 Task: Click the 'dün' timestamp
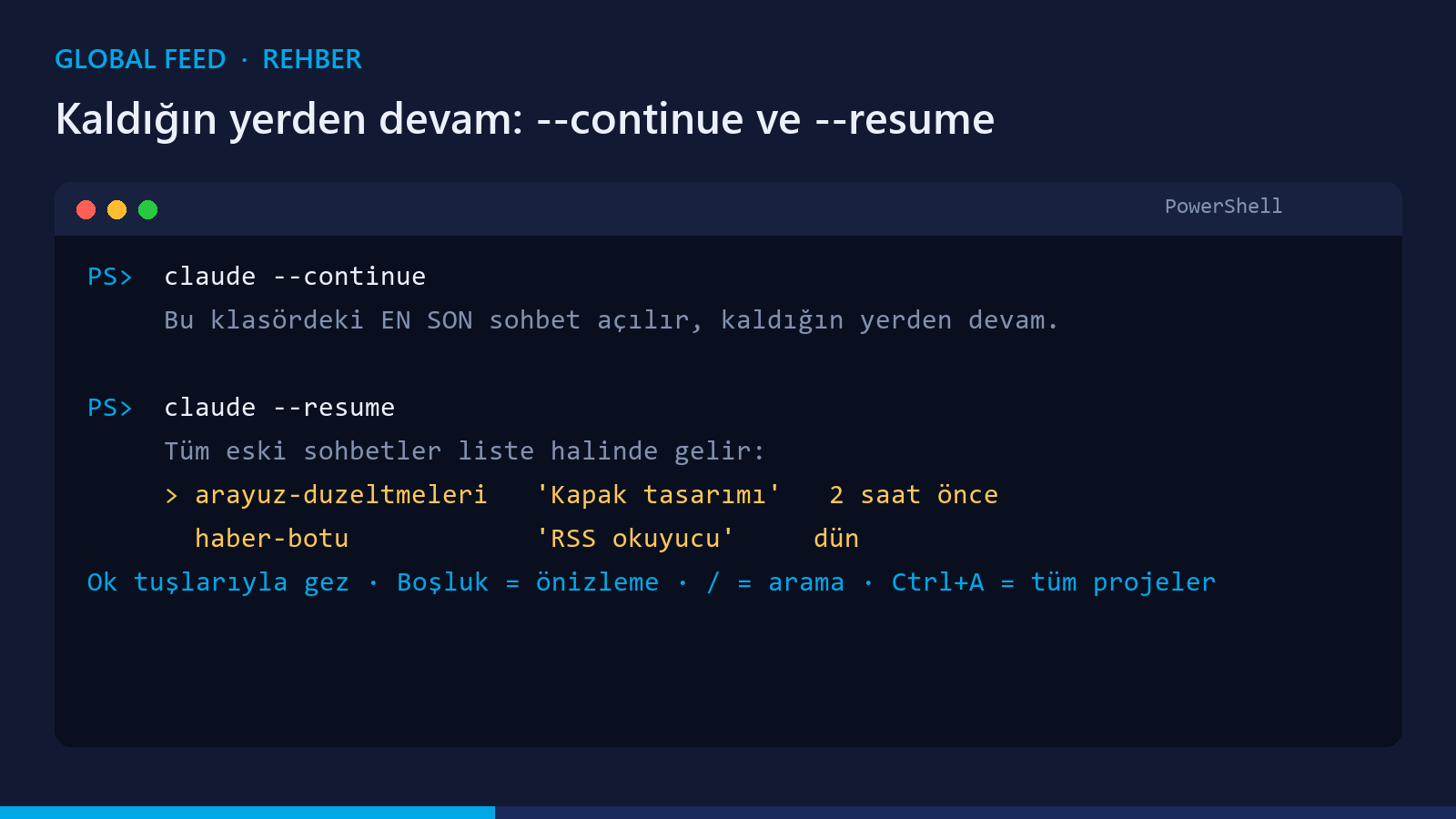pos(836,539)
